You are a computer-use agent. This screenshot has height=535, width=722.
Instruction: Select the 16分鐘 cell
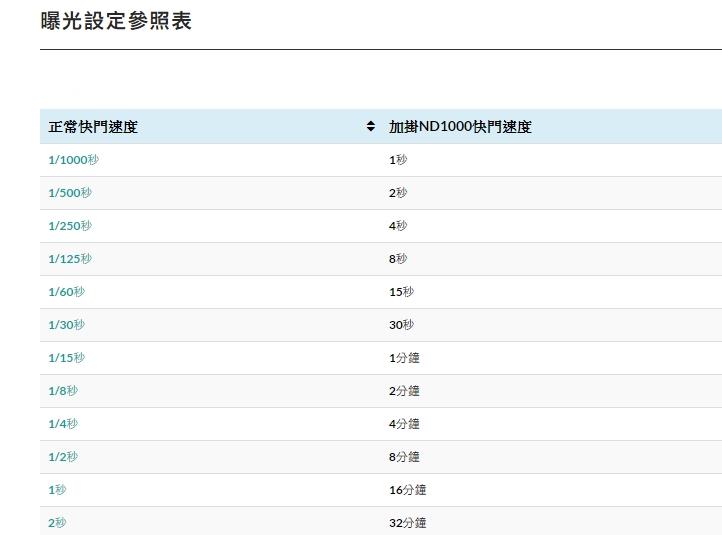pos(407,490)
